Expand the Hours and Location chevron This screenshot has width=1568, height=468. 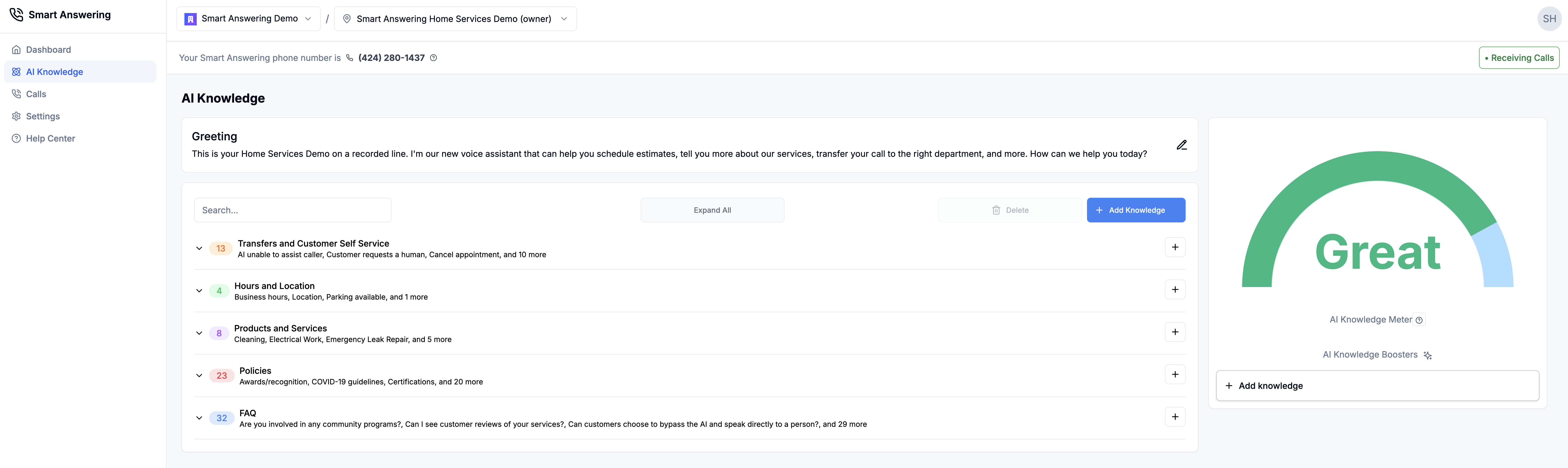(199, 291)
